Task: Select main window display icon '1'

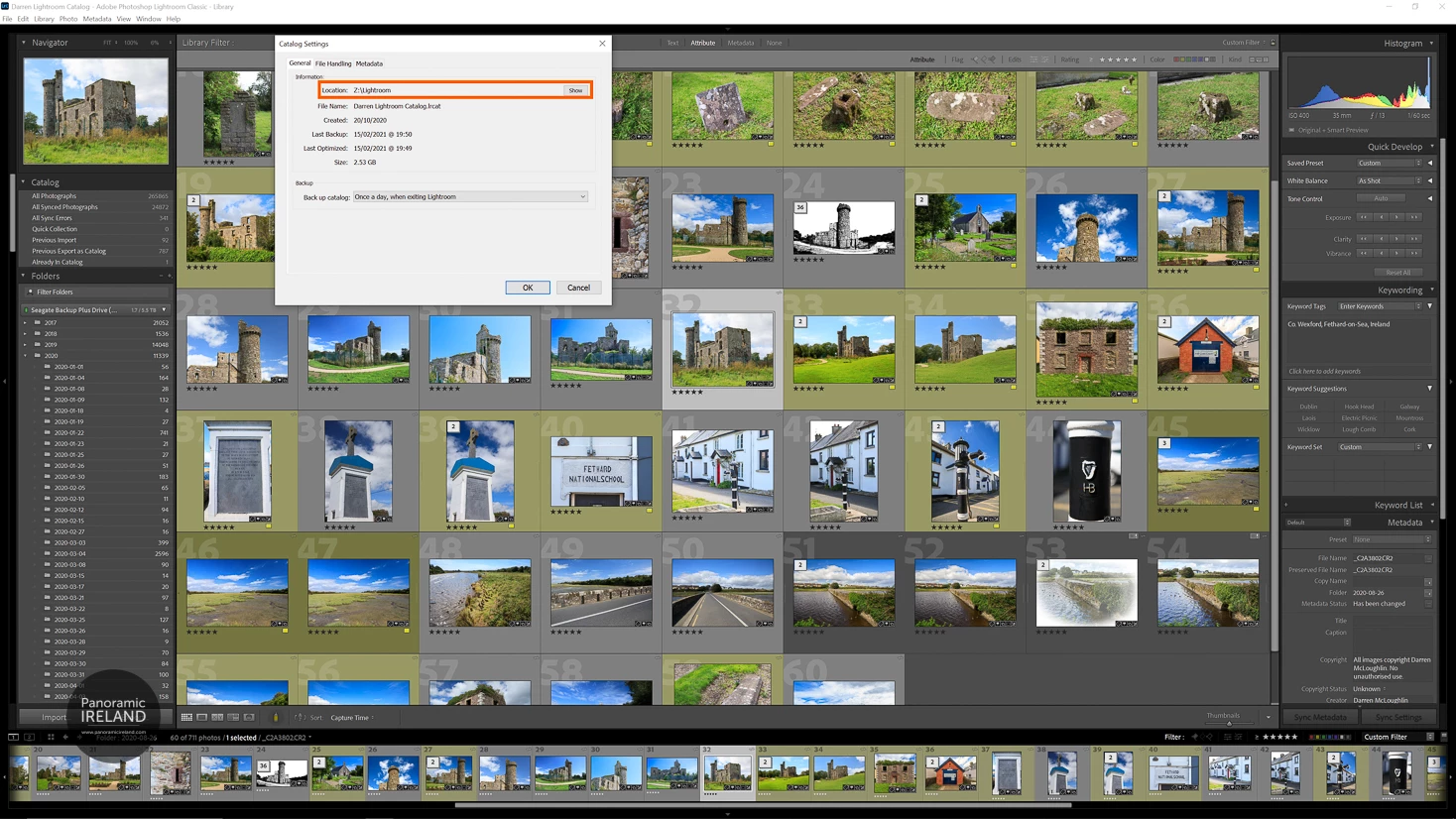Action: [x=13, y=737]
